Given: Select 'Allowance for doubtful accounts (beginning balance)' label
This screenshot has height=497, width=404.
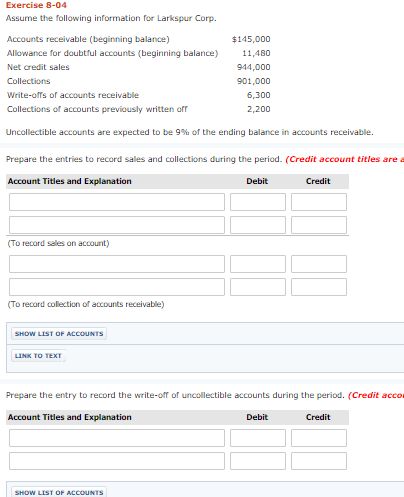Looking at the screenshot, I should pyautogui.click(x=113, y=53).
